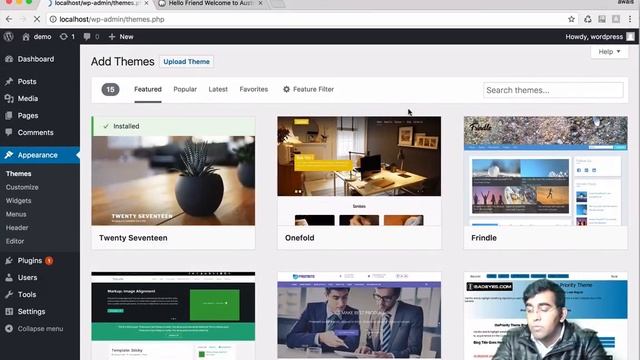Open the Header submenu link
This screenshot has width=640, height=360.
click(x=17, y=227)
